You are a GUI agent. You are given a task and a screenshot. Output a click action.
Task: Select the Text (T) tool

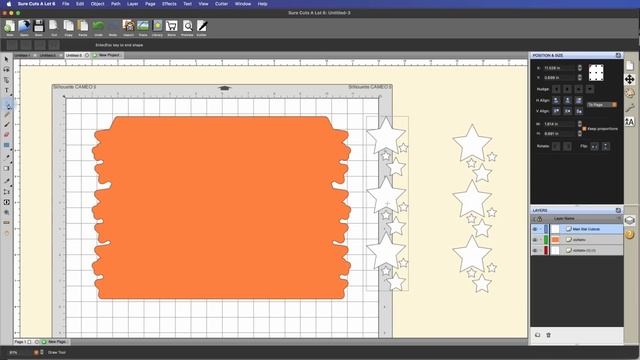7,91
